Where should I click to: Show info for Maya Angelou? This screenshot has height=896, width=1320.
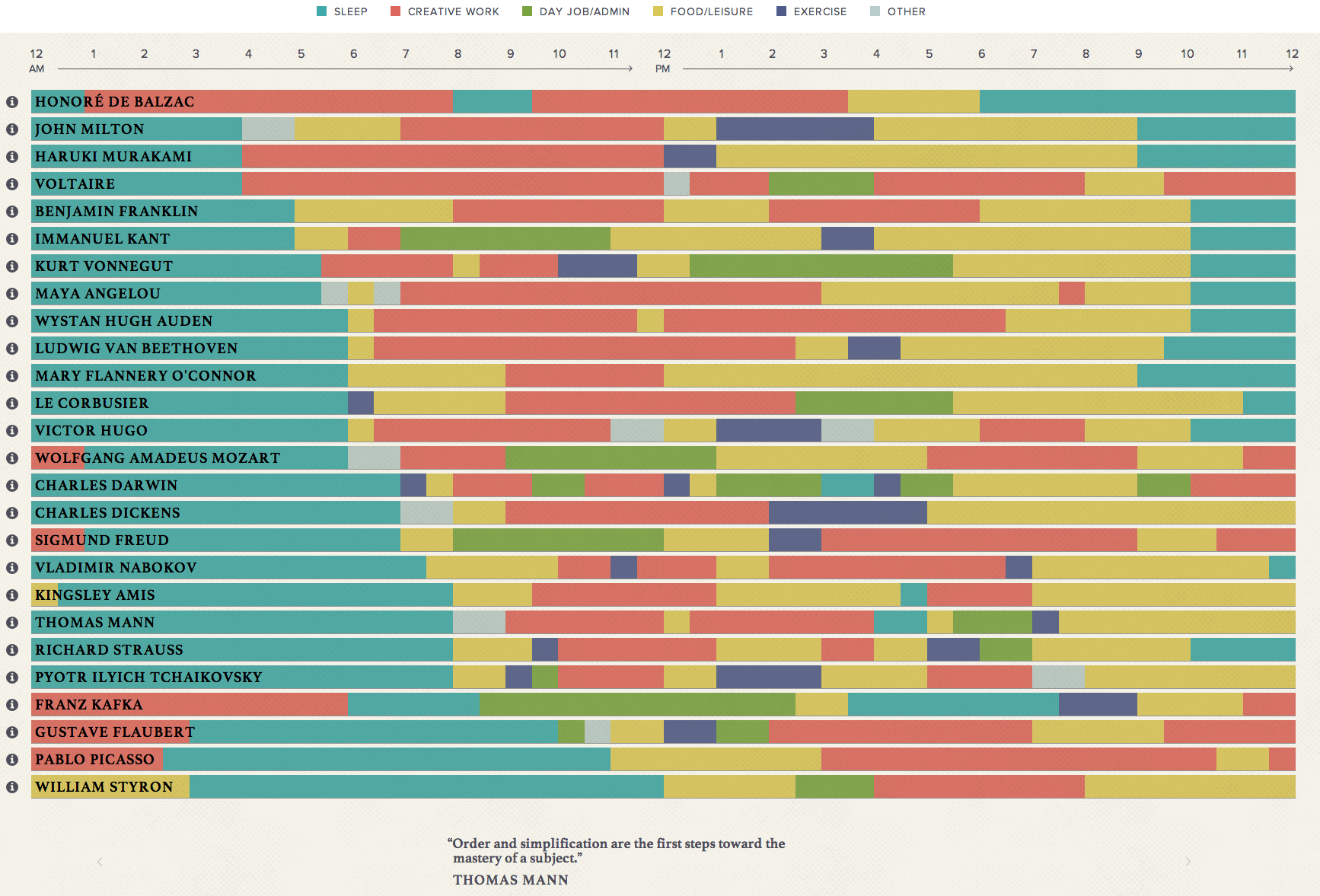click(14, 293)
